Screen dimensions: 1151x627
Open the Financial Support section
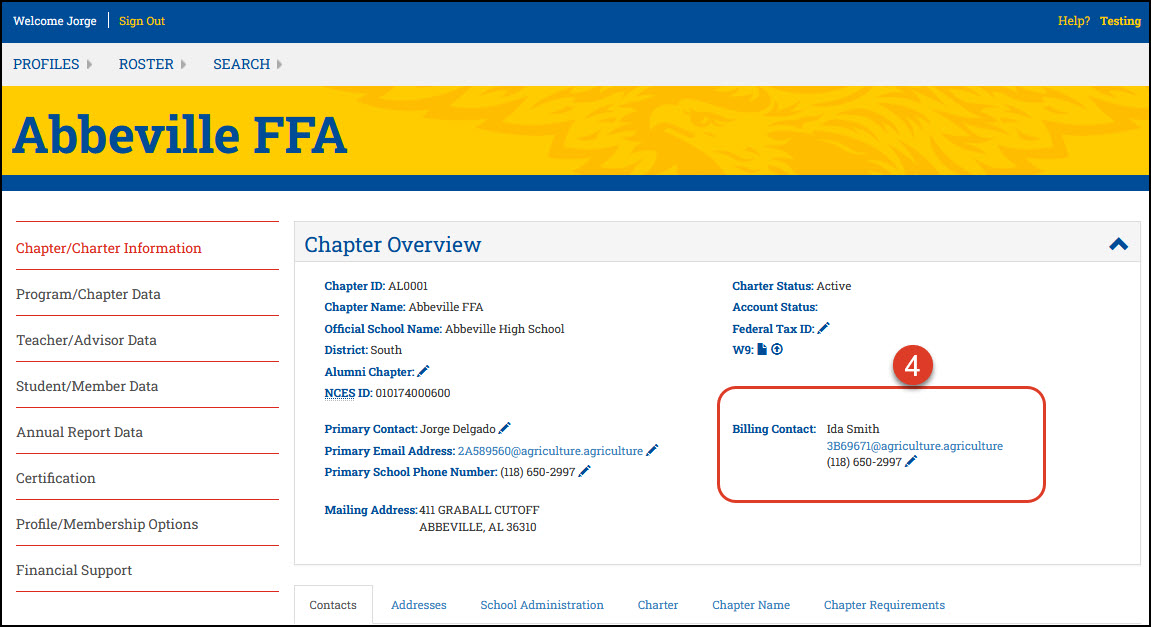(73, 570)
